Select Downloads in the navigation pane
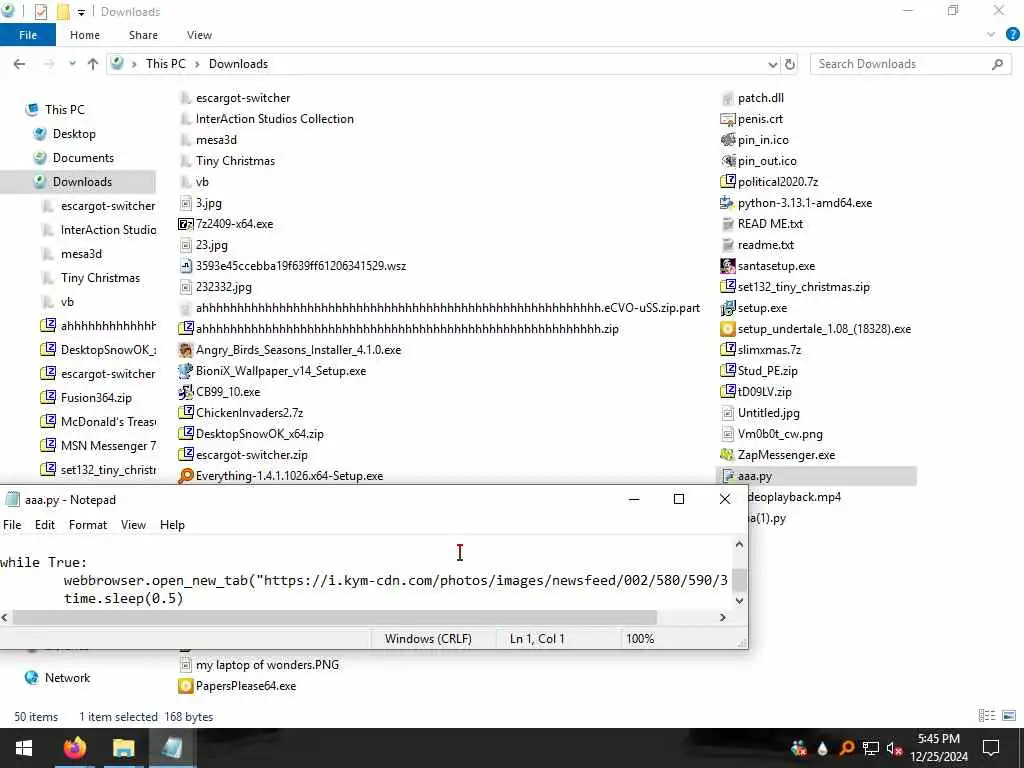Screen dimensions: 1024x768 coord(82,182)
